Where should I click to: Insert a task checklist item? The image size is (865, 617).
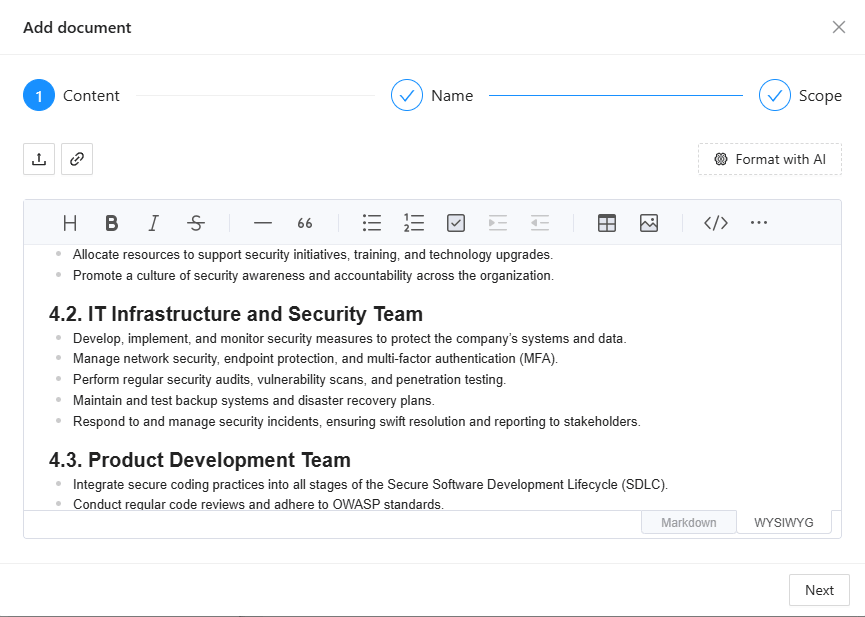(x=455, y=222)
